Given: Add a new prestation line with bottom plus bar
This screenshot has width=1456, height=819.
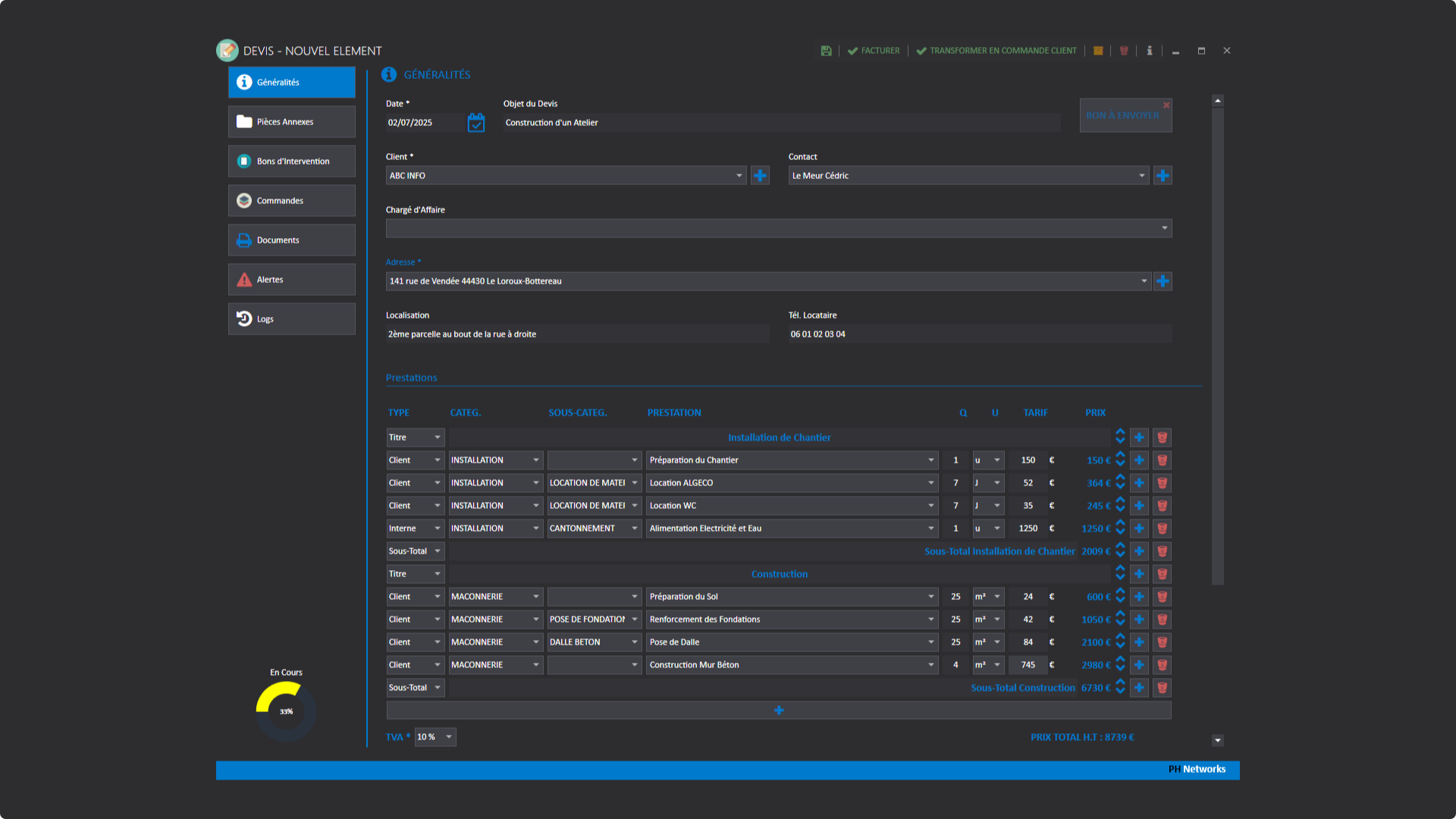Looking at the screenshot, I should 779,711.
